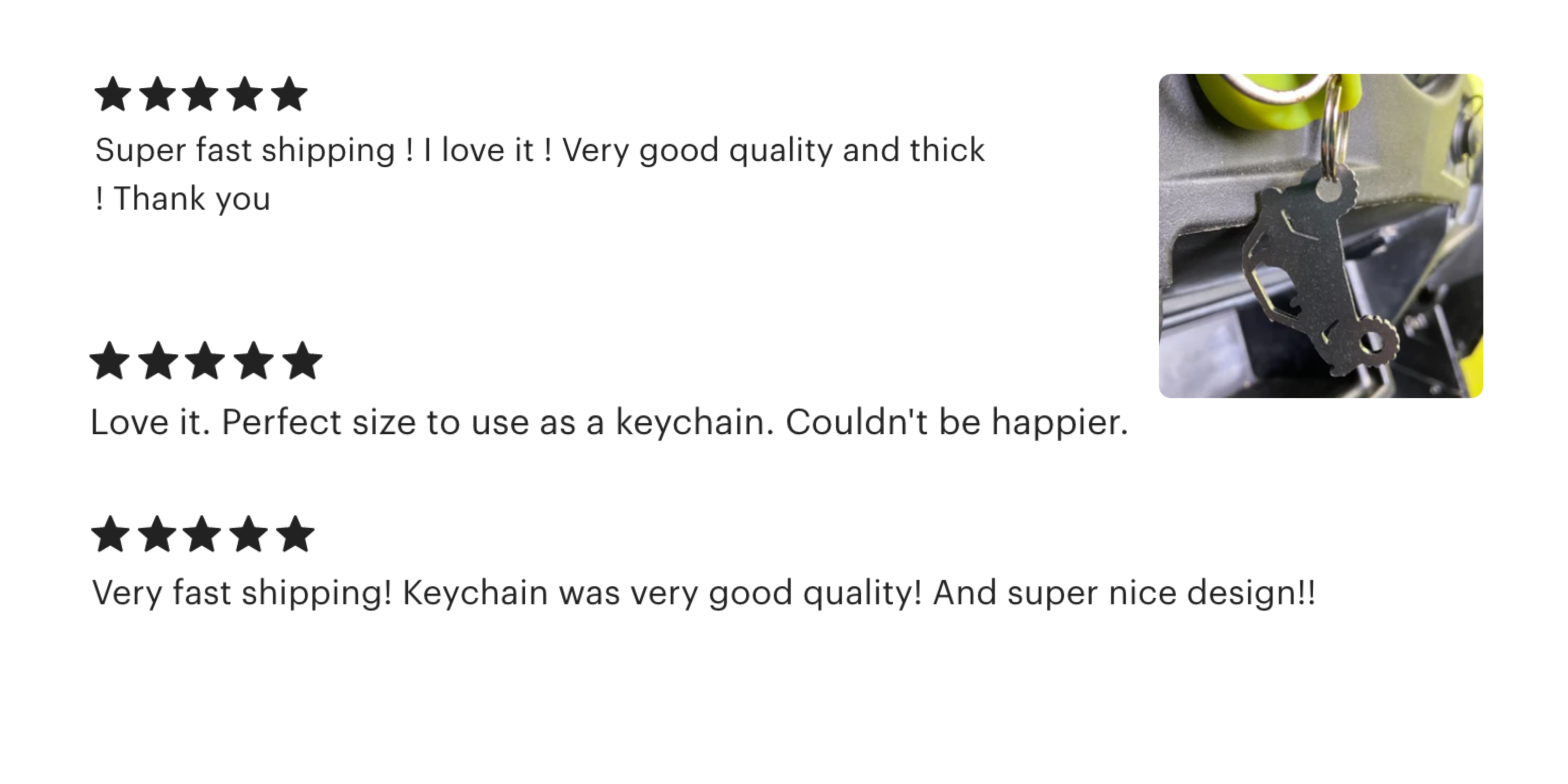Click the first star of the top review
This screenshot has height=784, width=1568.
(x=113, y=95)
